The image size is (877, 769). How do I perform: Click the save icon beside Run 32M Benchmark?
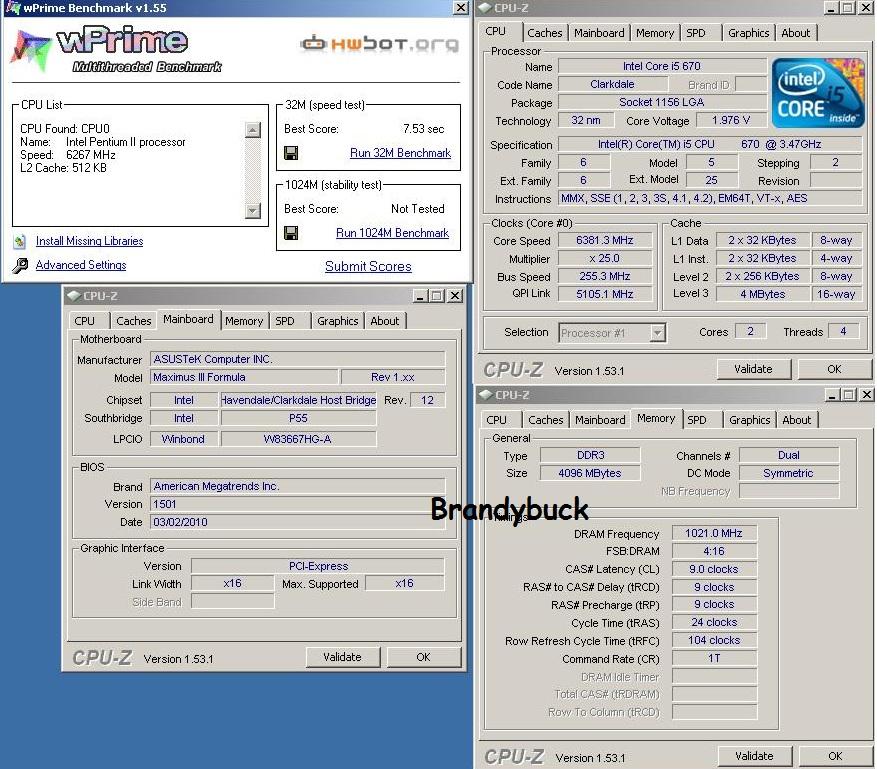291,153
